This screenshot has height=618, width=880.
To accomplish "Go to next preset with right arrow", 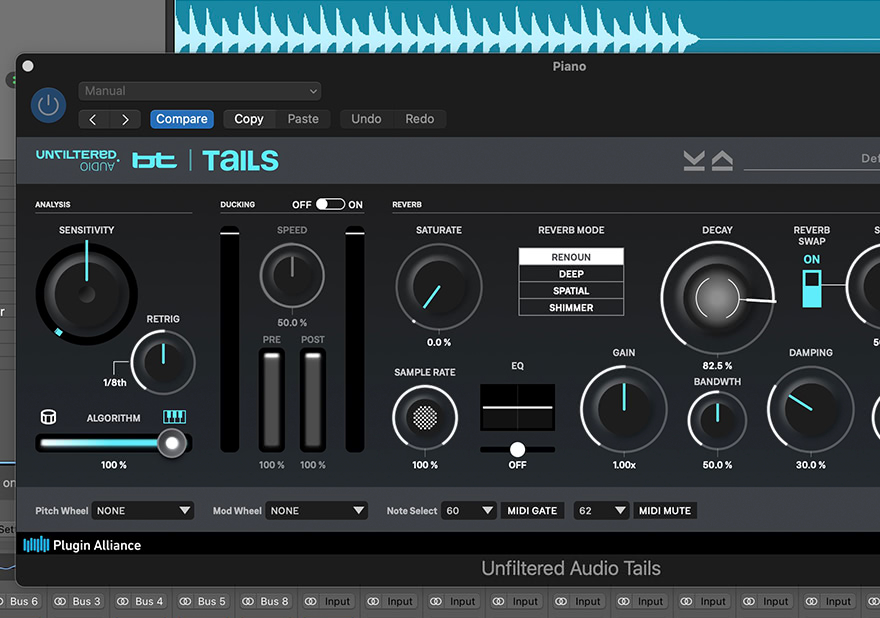I will pyautogui.click(x=125, y=119).
